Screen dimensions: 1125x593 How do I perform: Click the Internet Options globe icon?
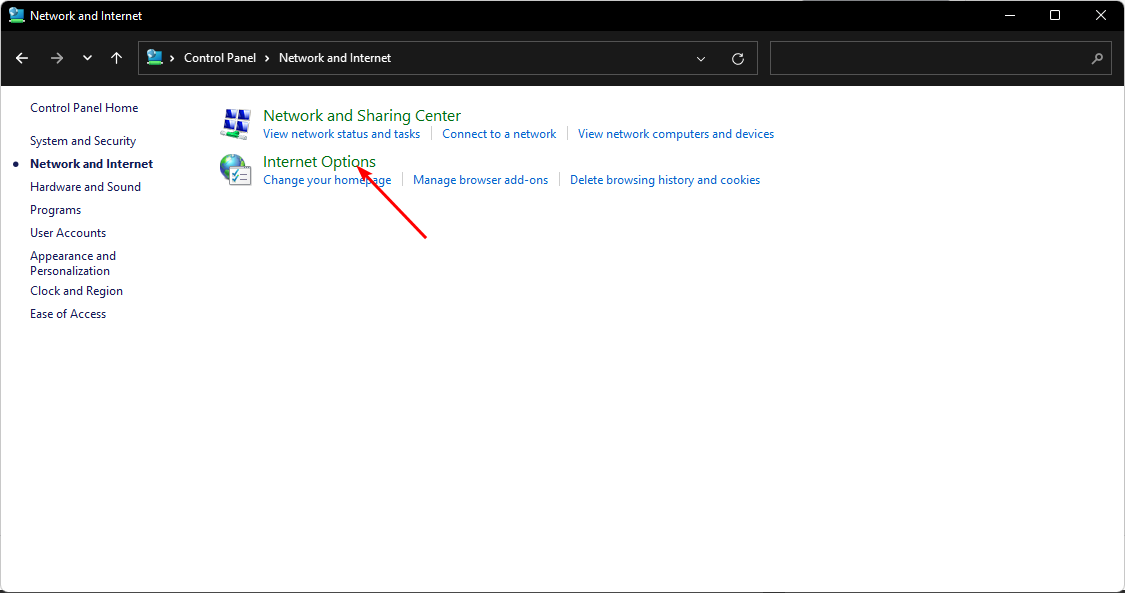(235, 170)
